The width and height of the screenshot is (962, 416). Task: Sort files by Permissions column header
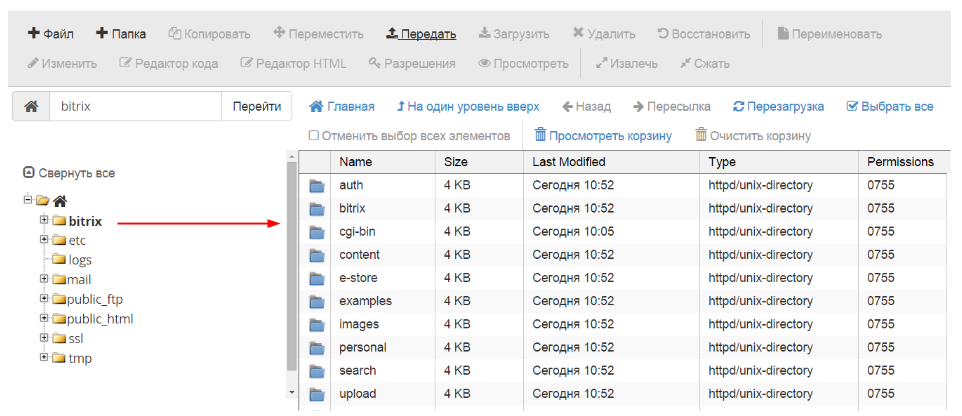pyautogui.click(x=899, y=161)
